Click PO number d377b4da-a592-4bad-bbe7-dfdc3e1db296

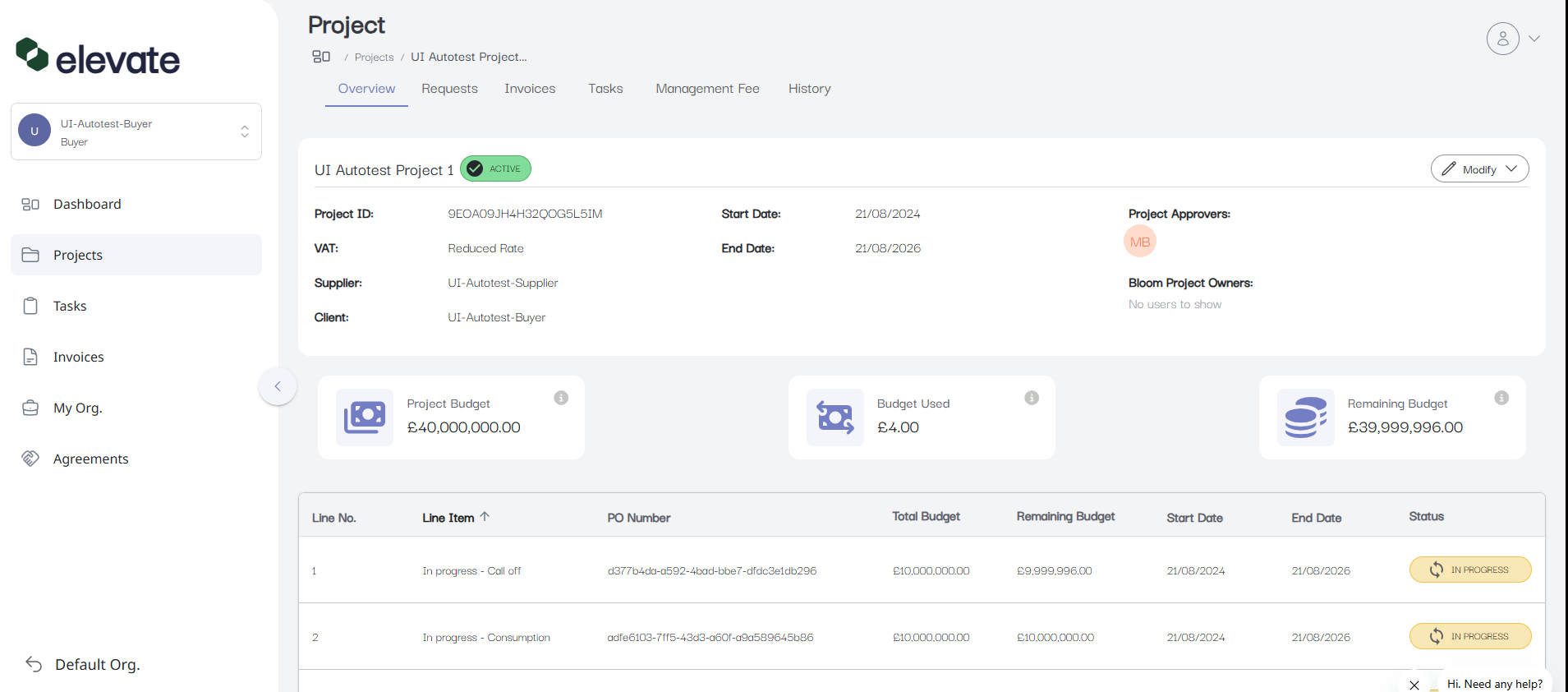712,571
